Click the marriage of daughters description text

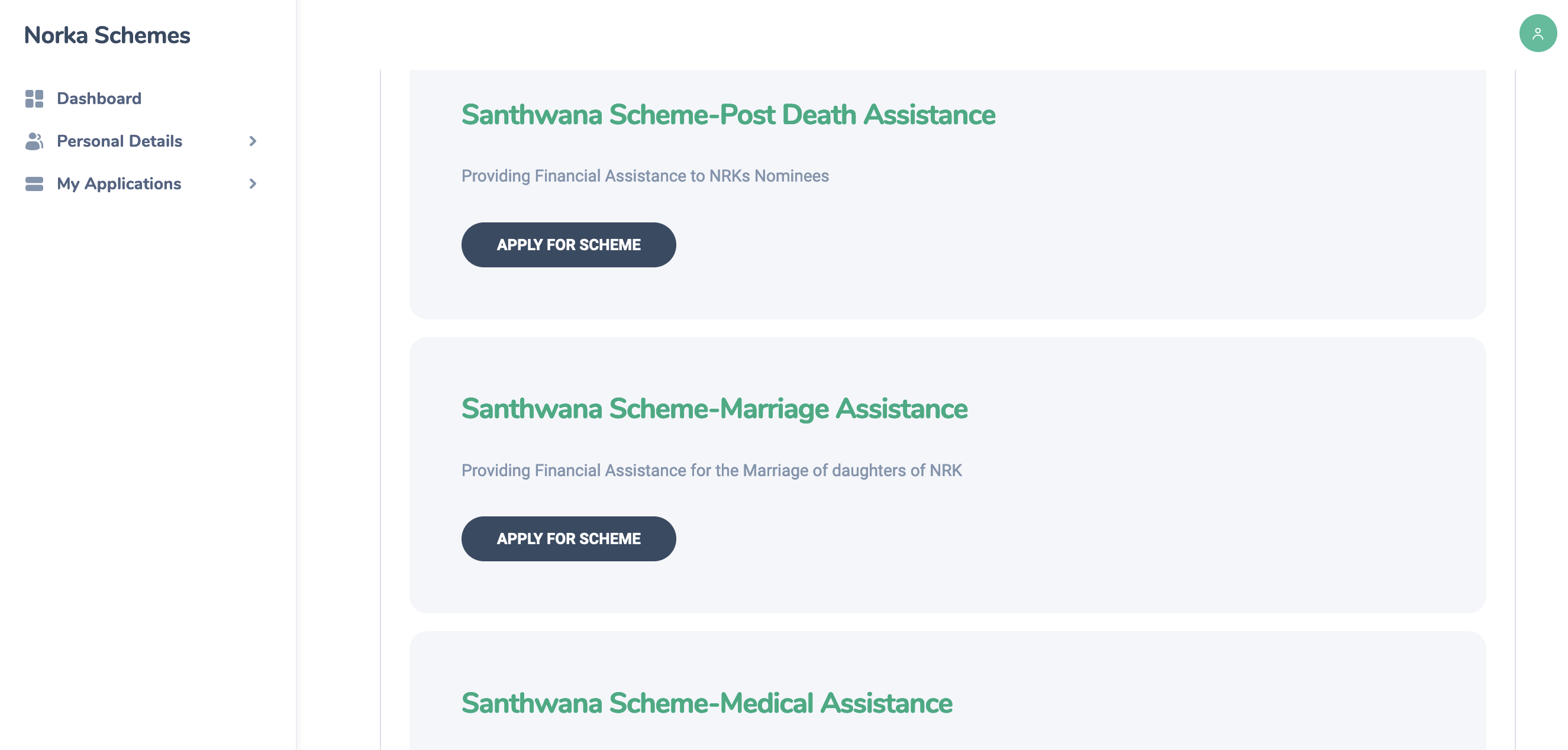click(x=711, y=470)
